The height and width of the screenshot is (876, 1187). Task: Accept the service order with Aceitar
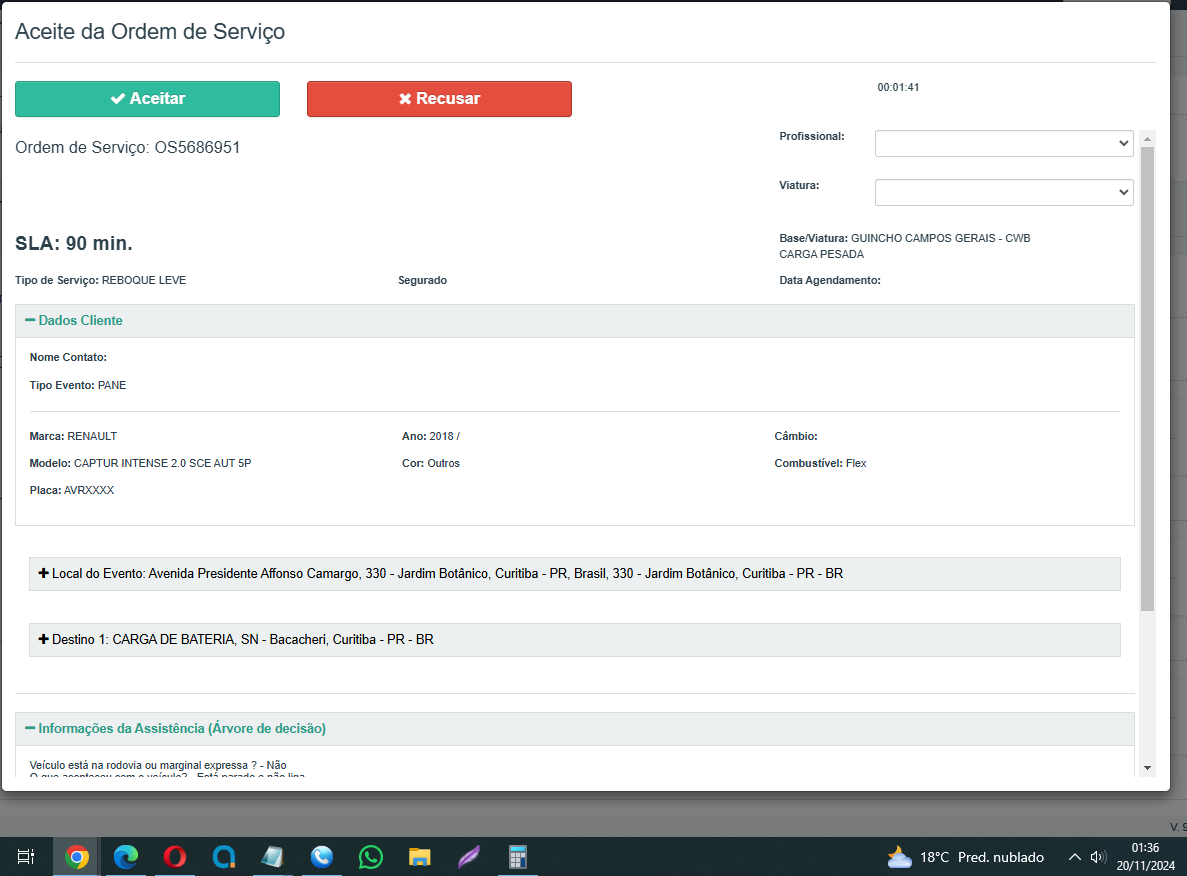click(x=148, y=99)
